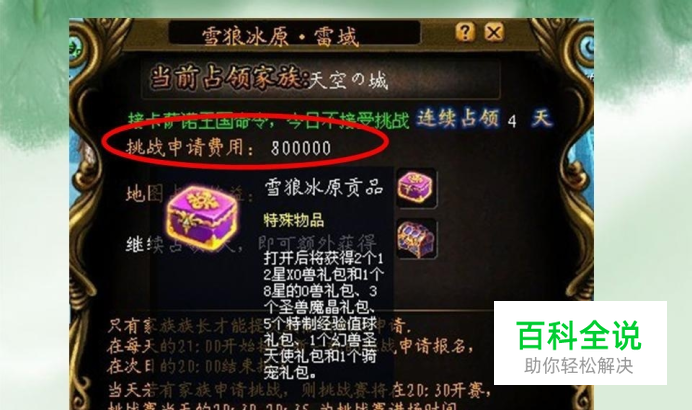Click the 特殊物品 item type label
Image resolution: width=692 pixels, height=410 pixels.
294,219
